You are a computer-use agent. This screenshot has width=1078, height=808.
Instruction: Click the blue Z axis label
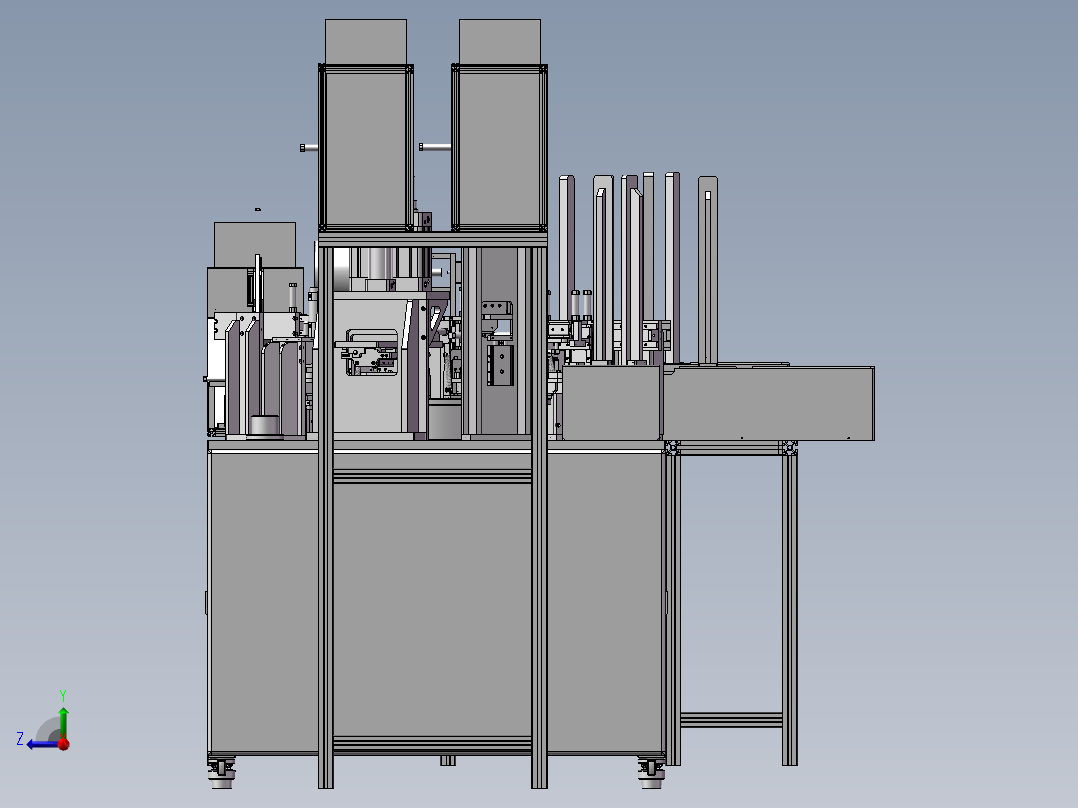[20, 739]
